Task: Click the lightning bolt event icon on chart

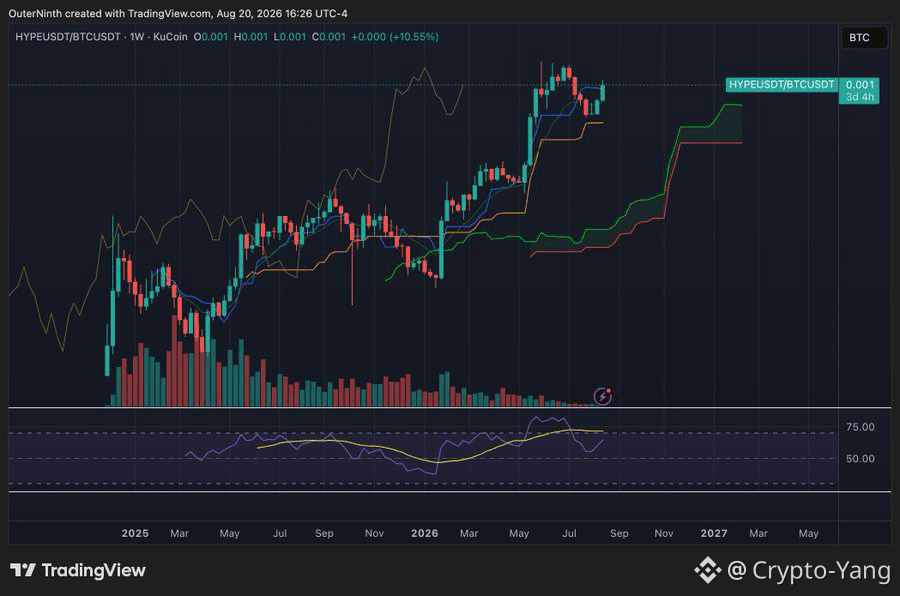Action: pyautogui.click(x=602, y=396)
